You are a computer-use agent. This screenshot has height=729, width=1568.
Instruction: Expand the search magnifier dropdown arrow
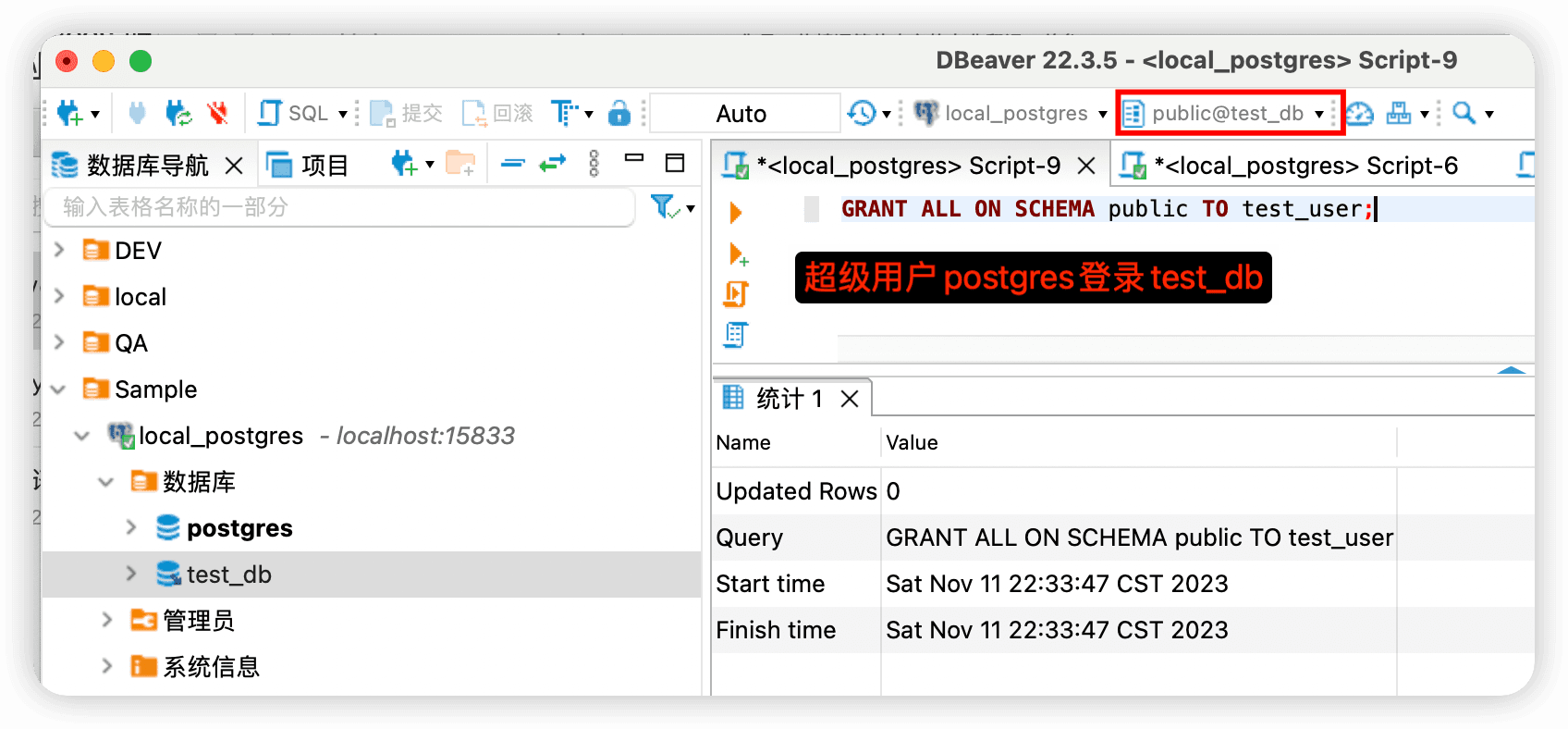tap(1489, 115)
